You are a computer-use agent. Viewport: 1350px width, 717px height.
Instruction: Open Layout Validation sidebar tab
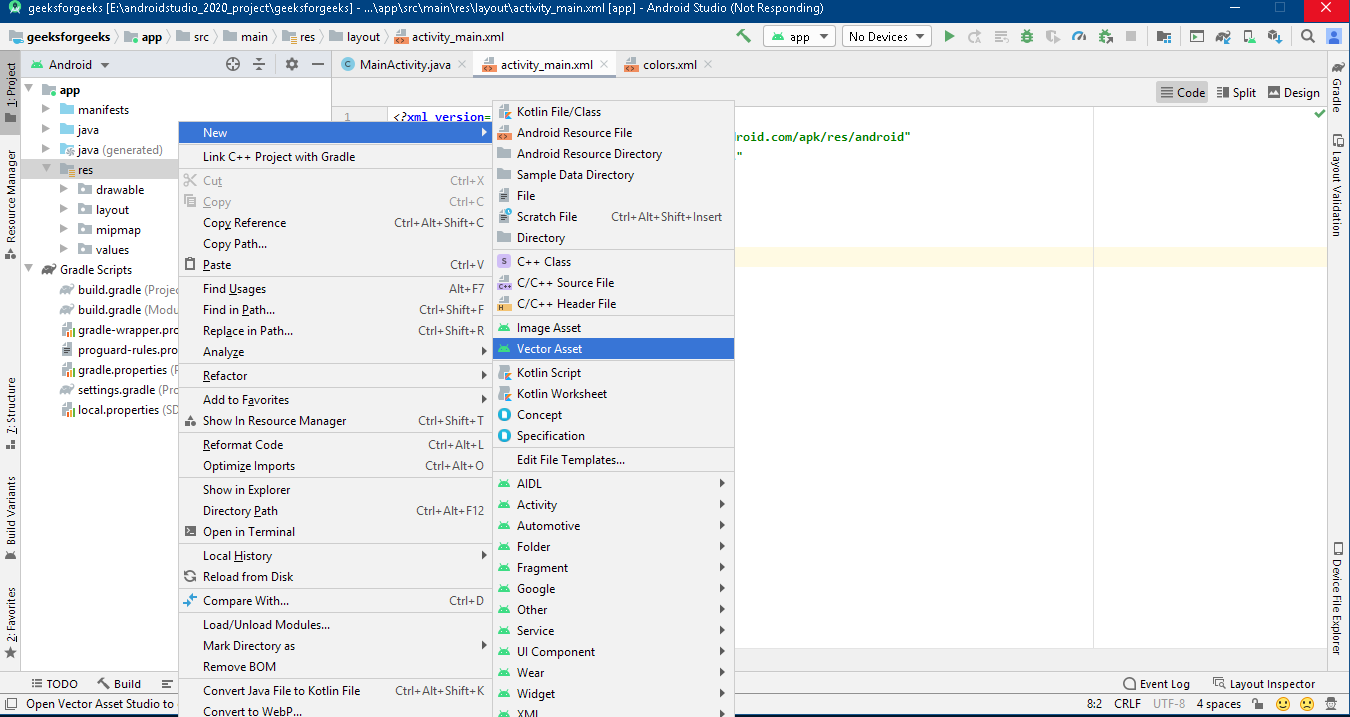coord(1337,186)
